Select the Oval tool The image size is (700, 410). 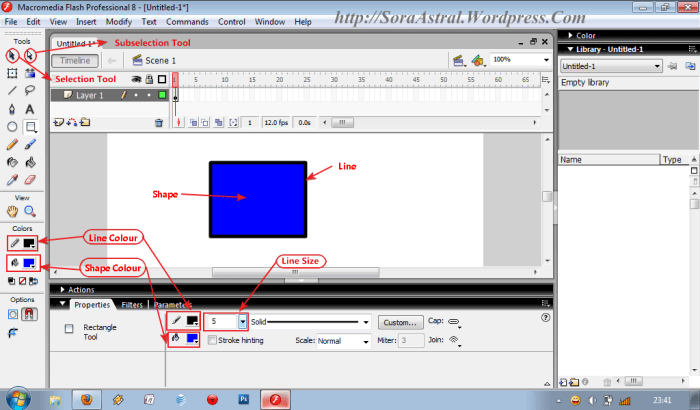(x=12, y=127)
